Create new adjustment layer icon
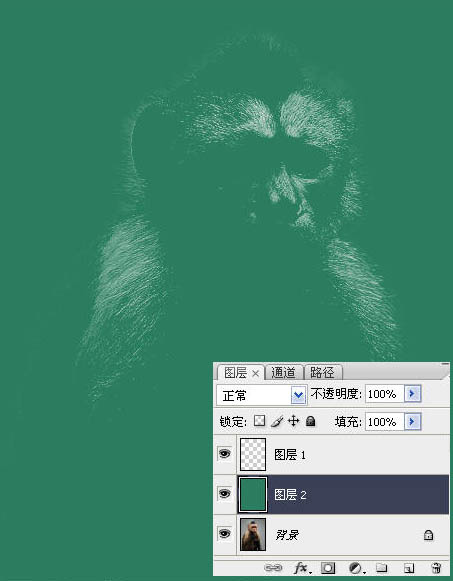 (x=356, y=568)
